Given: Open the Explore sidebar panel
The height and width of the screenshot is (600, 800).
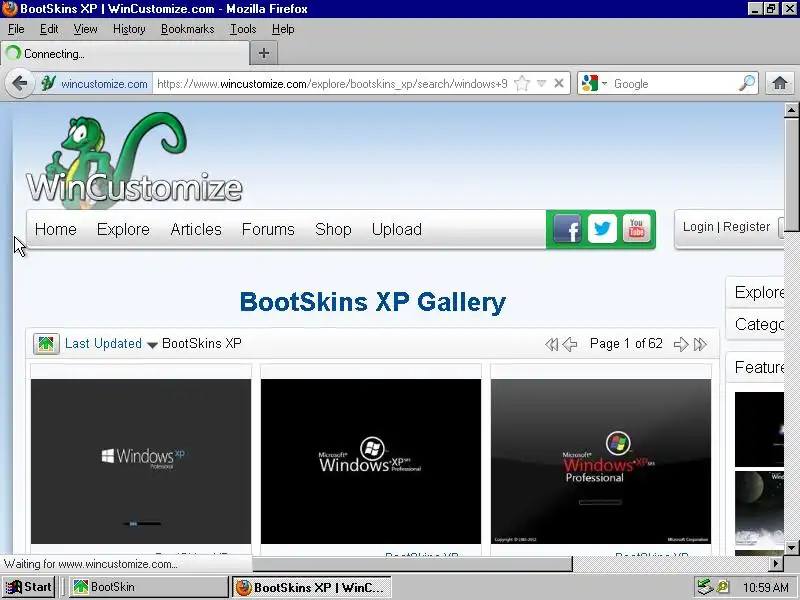Looking at the screenshot, I should click(756, 292).
